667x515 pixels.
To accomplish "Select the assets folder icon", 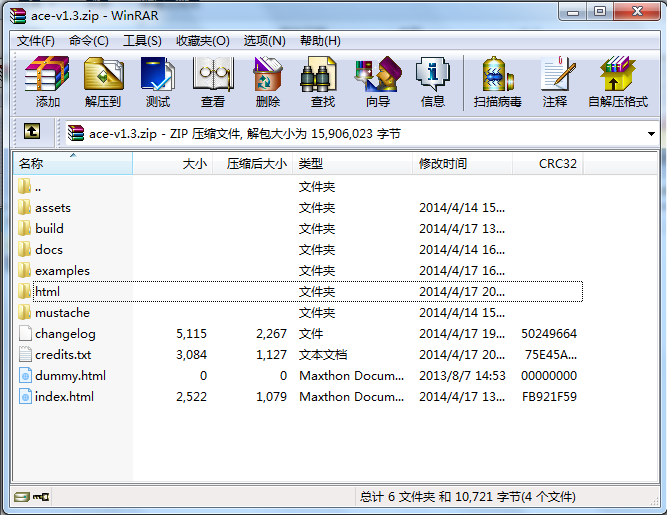I will tap(25, 207).
